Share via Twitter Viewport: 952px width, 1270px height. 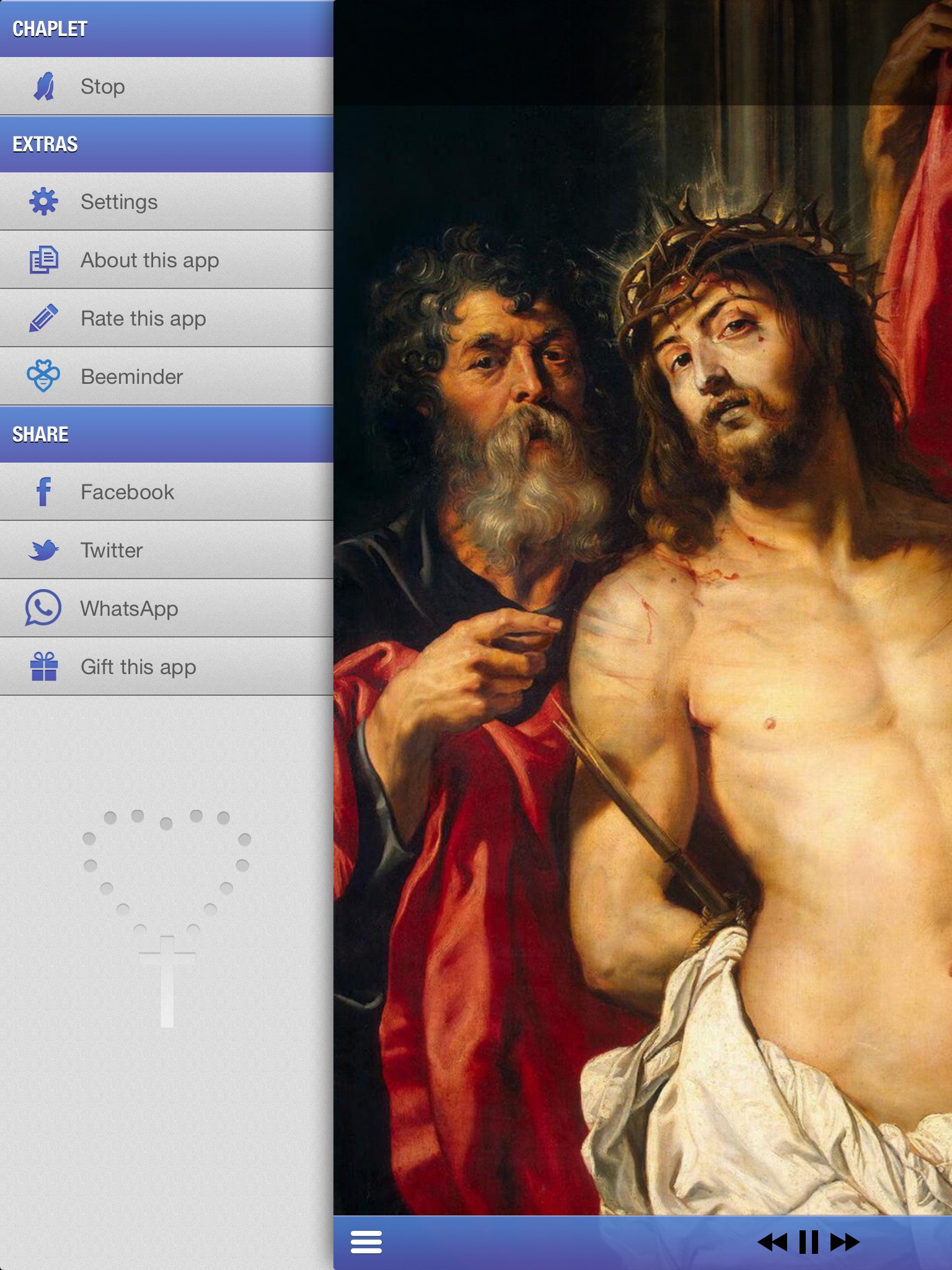pyautogui.click(x=167, y=550)
